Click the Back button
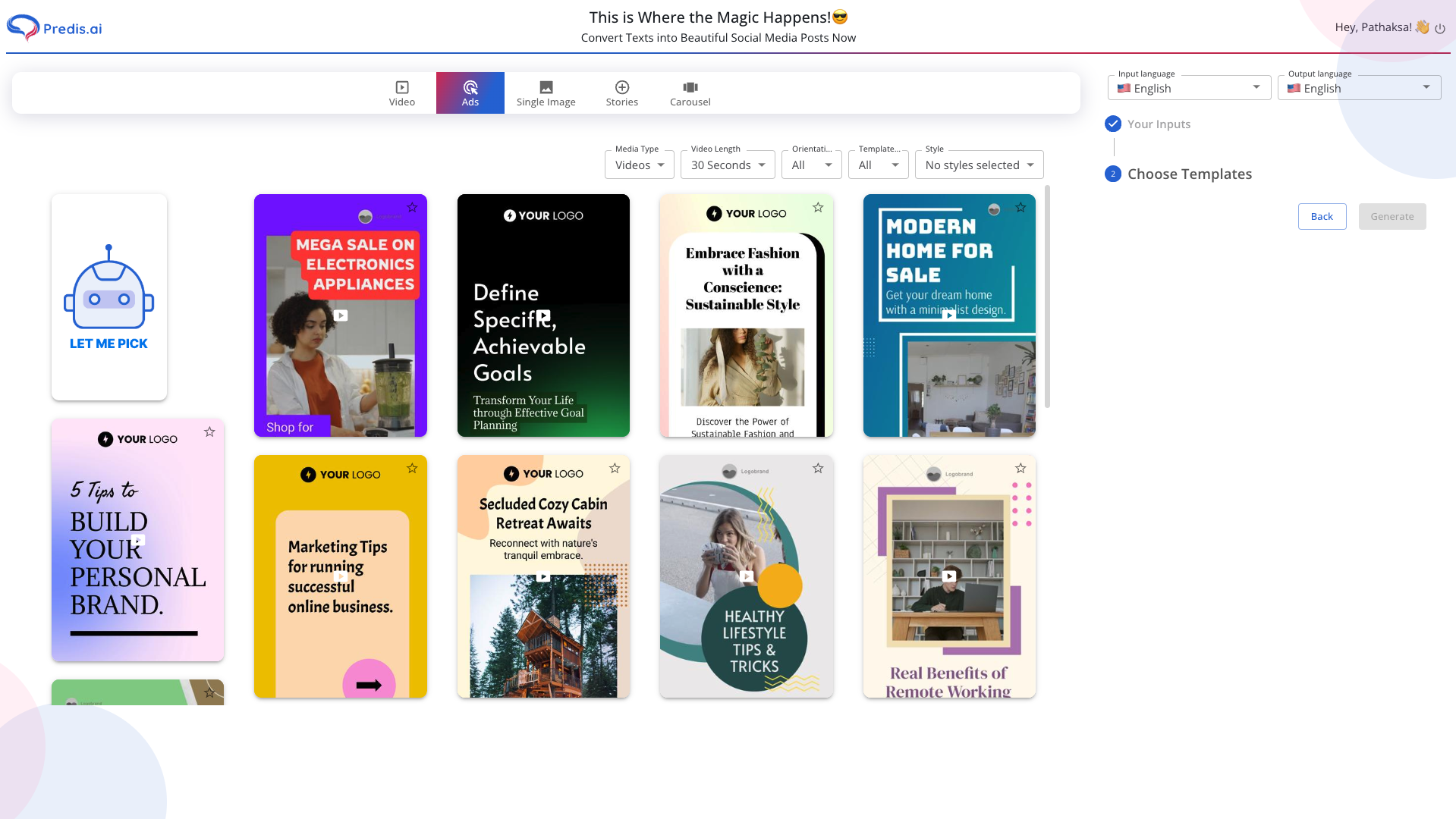The image size is (1456, 819). coord(1322,216)
